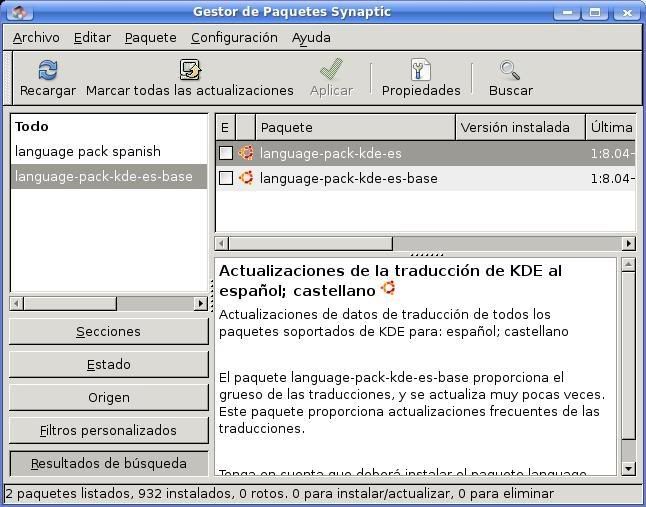Viewport: 646px width, 507px height.
Task: Sort by the Versión instalada column header
Action: pyautogui.click(x=520, y=127)
